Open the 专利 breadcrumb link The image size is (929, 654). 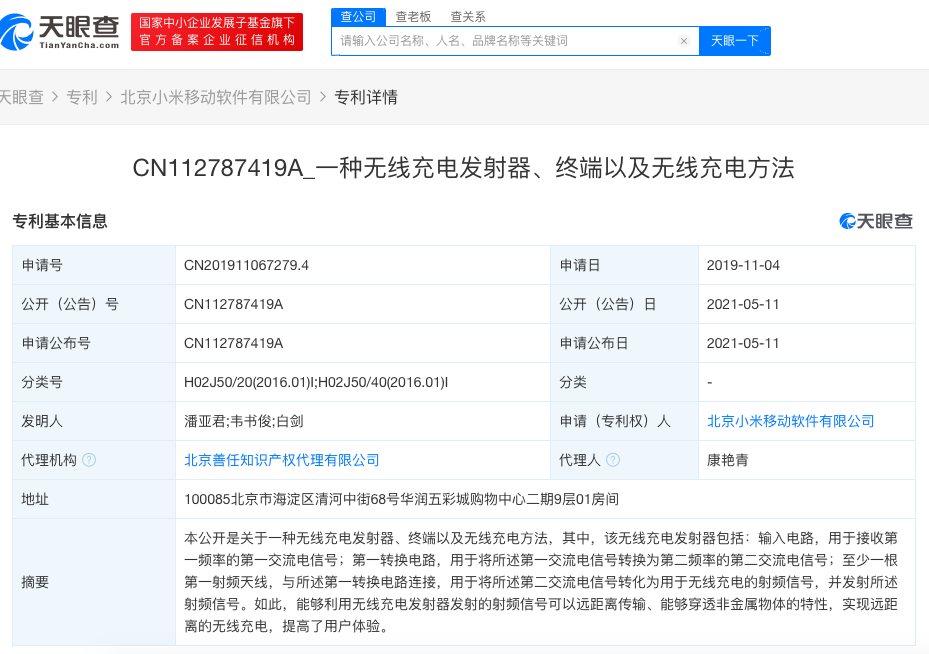pyautogui.click(x=82, y=97)
